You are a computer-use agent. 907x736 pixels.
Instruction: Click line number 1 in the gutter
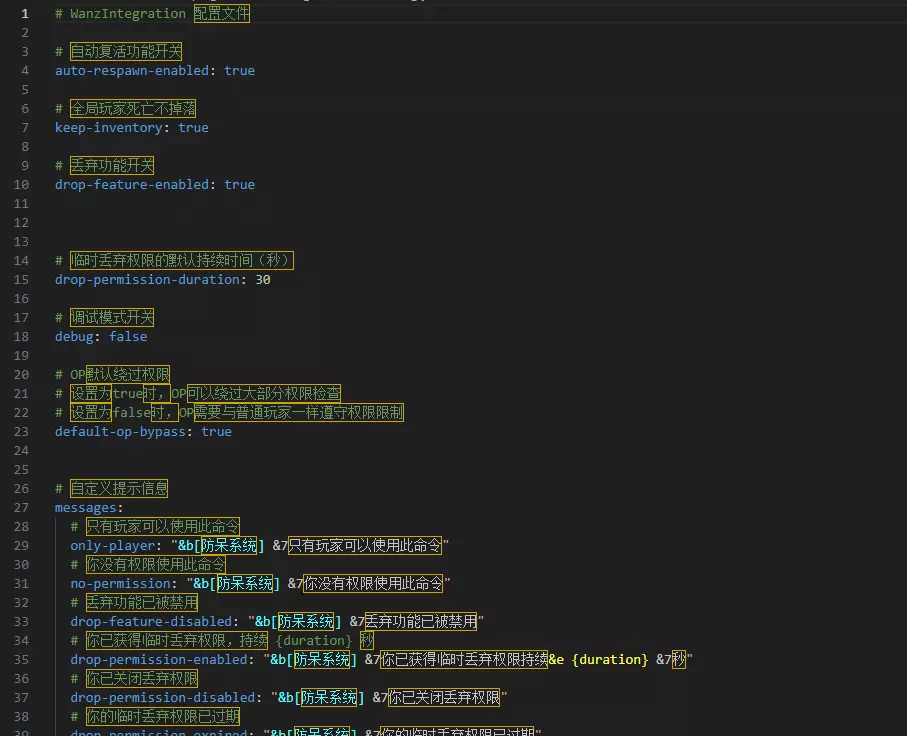point(25,13)
